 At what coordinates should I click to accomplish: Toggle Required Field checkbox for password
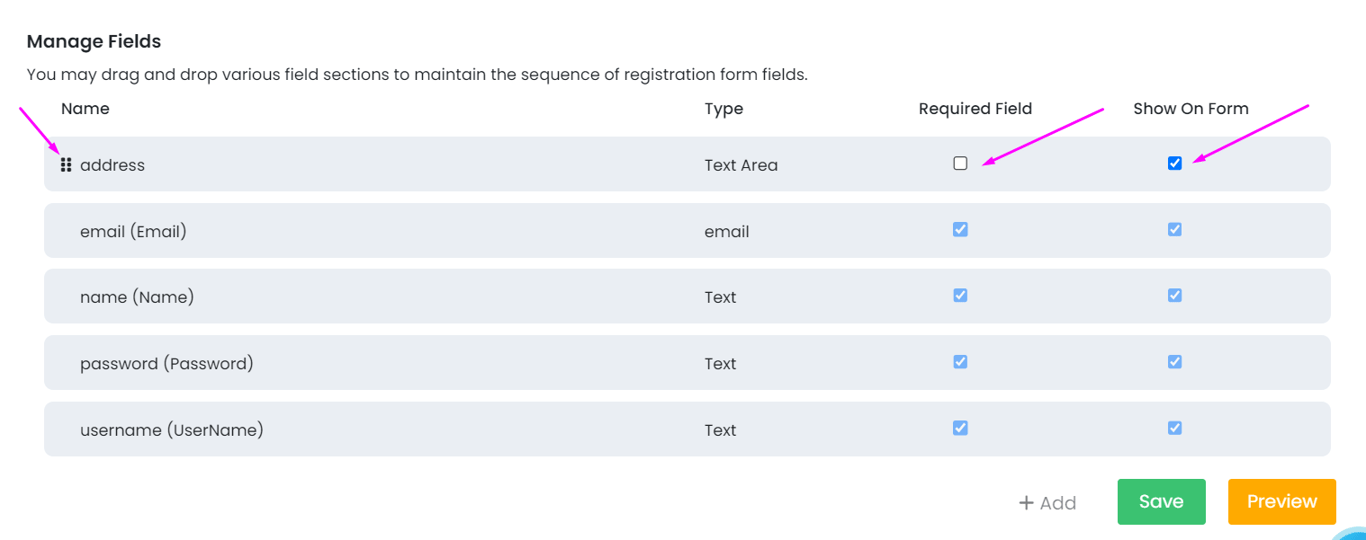click(x=960, y=362)
